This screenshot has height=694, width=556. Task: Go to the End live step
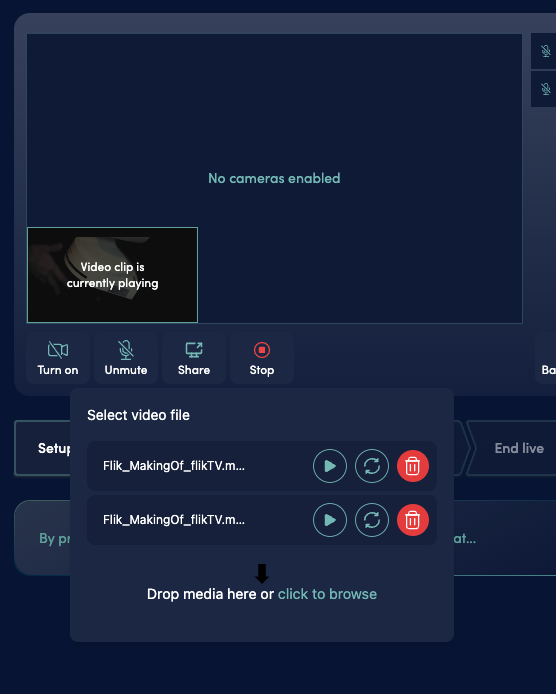tap(519, 448)
